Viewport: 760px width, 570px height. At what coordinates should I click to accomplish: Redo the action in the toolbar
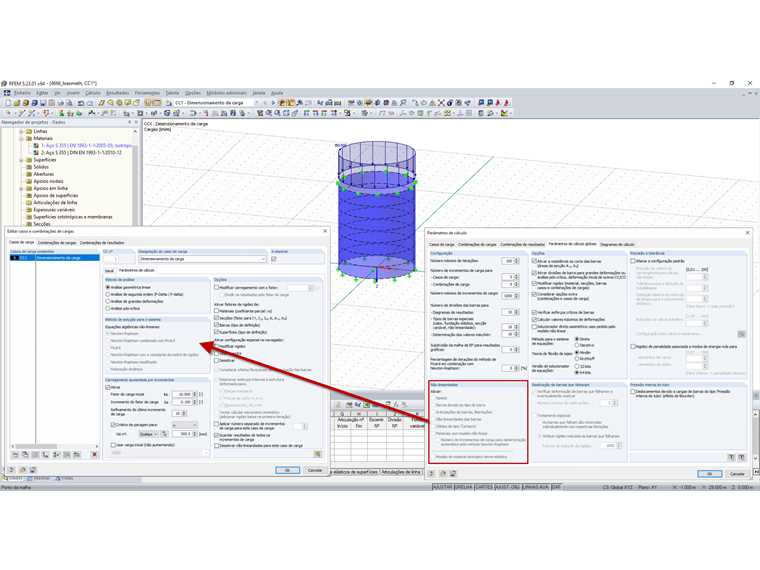tap(90, 103)
